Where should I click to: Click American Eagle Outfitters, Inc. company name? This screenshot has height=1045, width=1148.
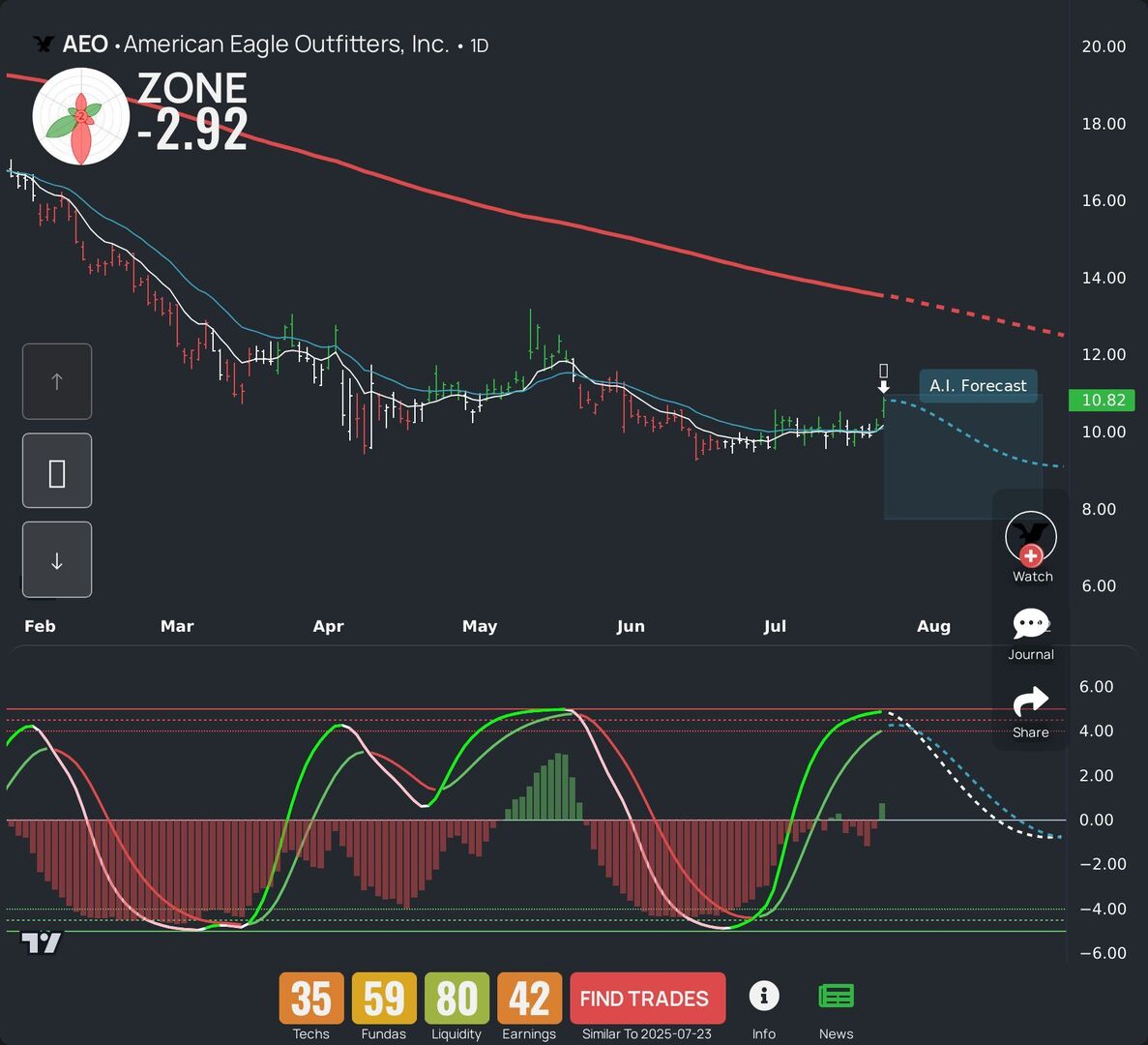pyautogui.click(x=286, y=45)
